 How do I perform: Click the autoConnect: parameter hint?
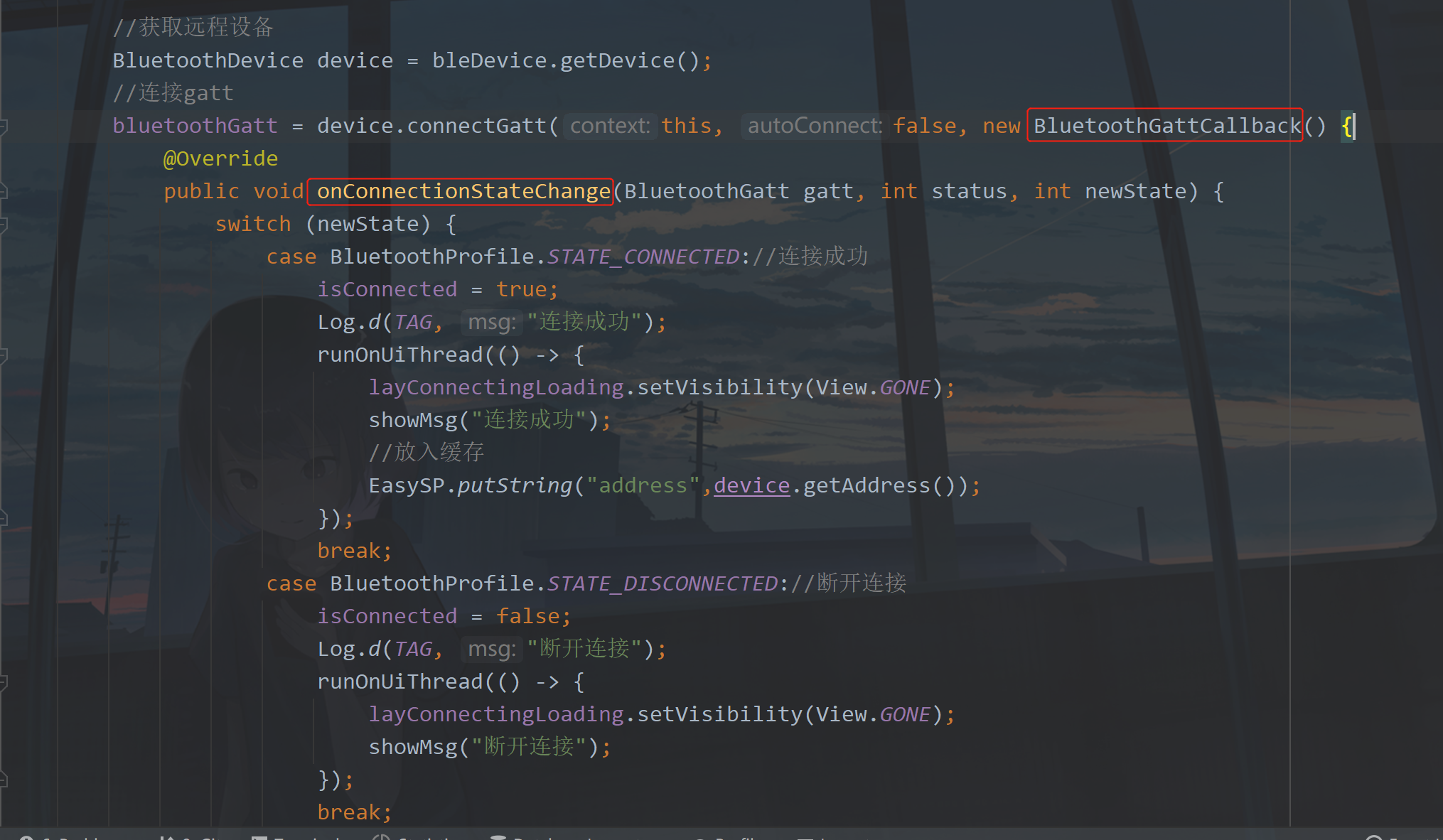(x=814, y=126)
